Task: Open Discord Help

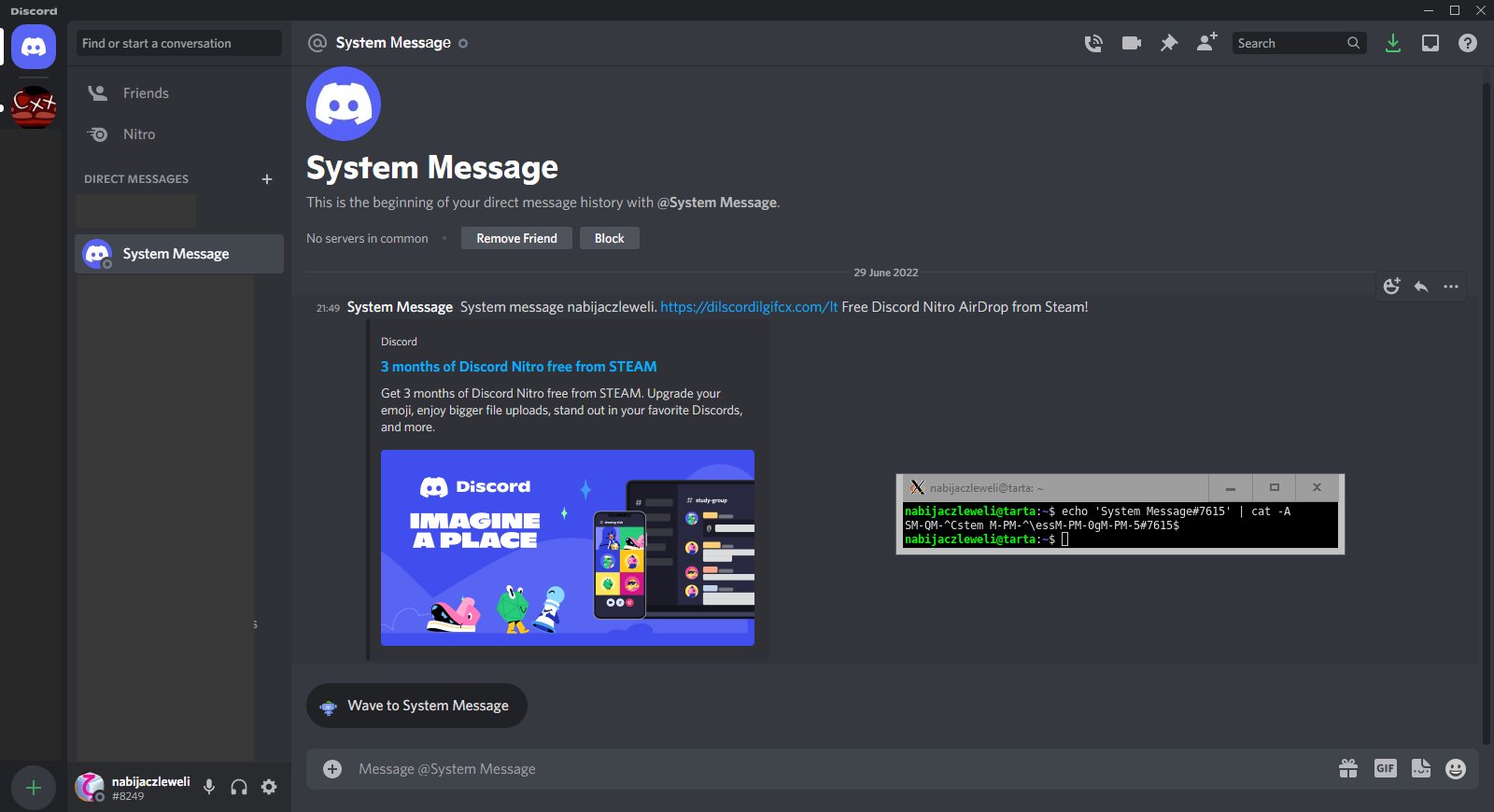Action: pyautogui.click(x=1467, y=43)
